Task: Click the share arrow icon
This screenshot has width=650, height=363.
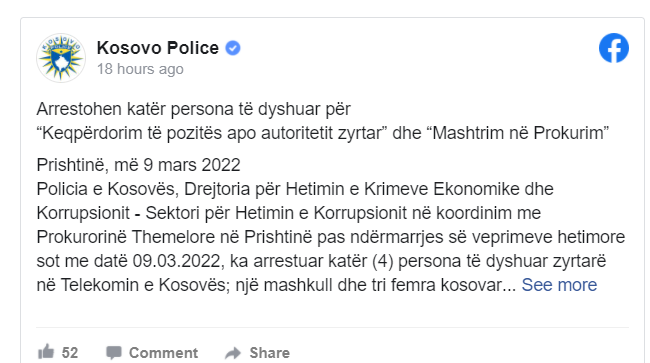Action: point(233,353)
